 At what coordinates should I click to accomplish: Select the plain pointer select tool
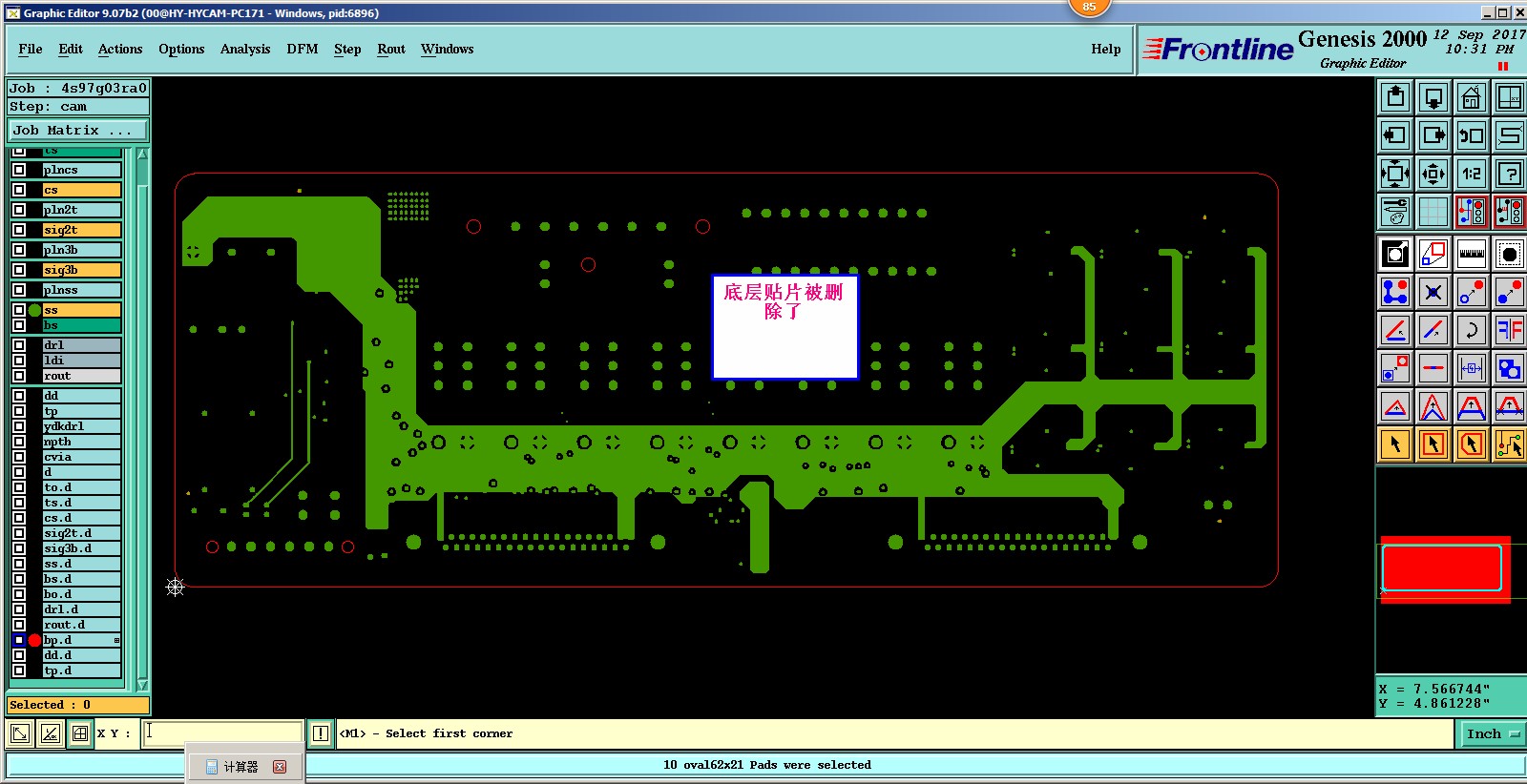1395,444
